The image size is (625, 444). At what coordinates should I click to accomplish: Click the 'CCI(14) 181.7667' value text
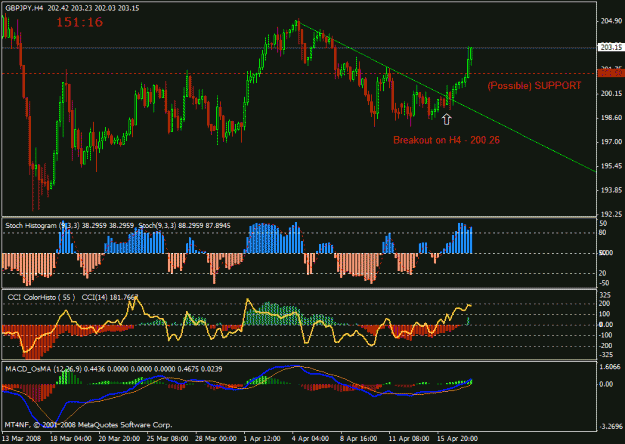110,297
